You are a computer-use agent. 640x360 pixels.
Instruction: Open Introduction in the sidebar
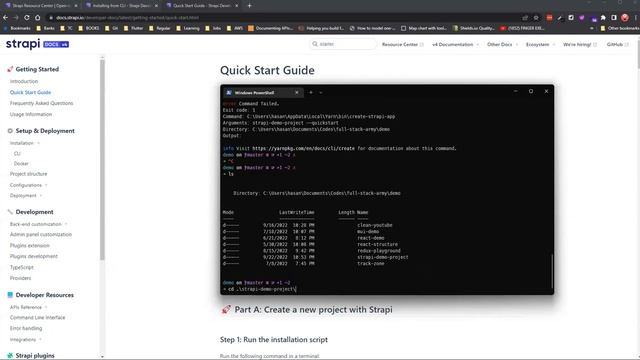point(24,81)
